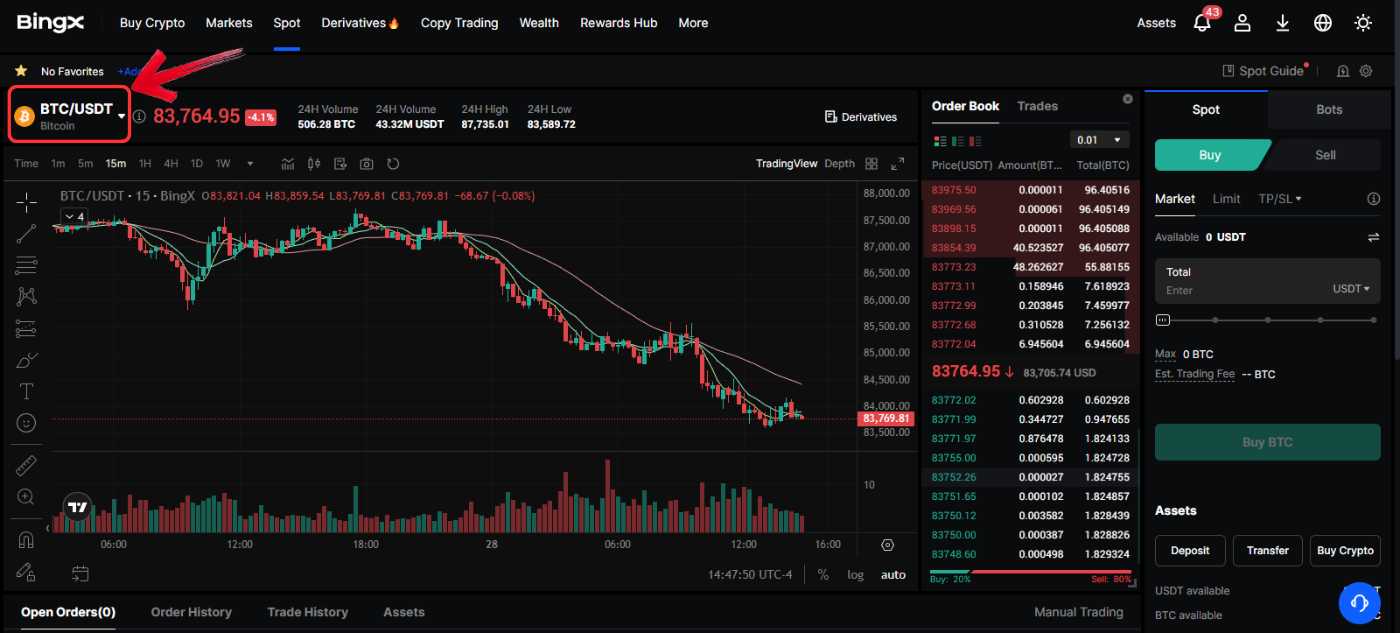Viewport: 1400px width, 633px height.
Task: Toggle the light/dark theme sun icon
Action: pos(1363,22)
